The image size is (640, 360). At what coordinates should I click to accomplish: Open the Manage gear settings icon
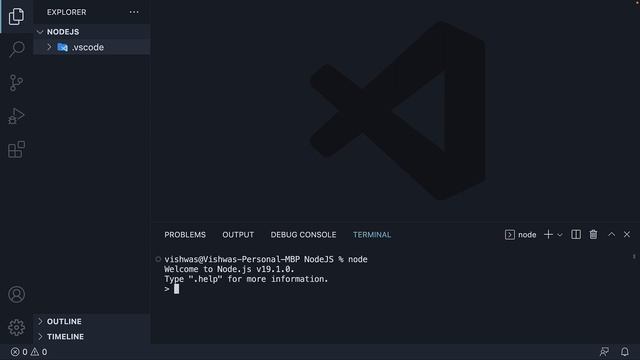[x=16, y=327]
